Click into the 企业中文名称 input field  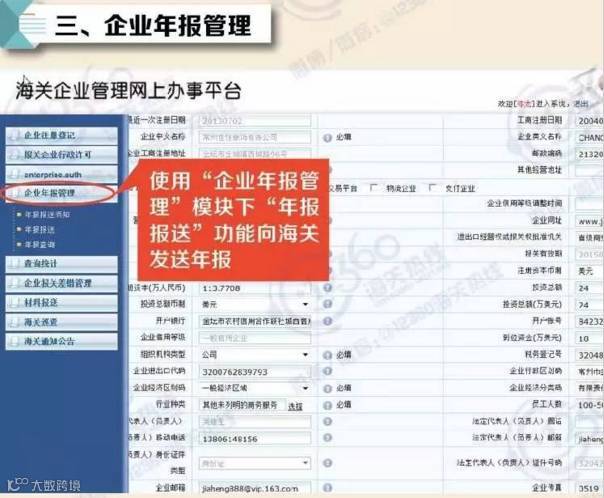[255, 137]
